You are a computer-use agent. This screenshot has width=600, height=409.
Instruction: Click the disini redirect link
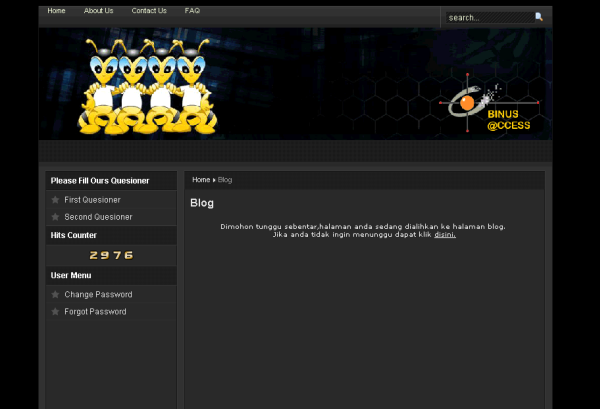445,235
